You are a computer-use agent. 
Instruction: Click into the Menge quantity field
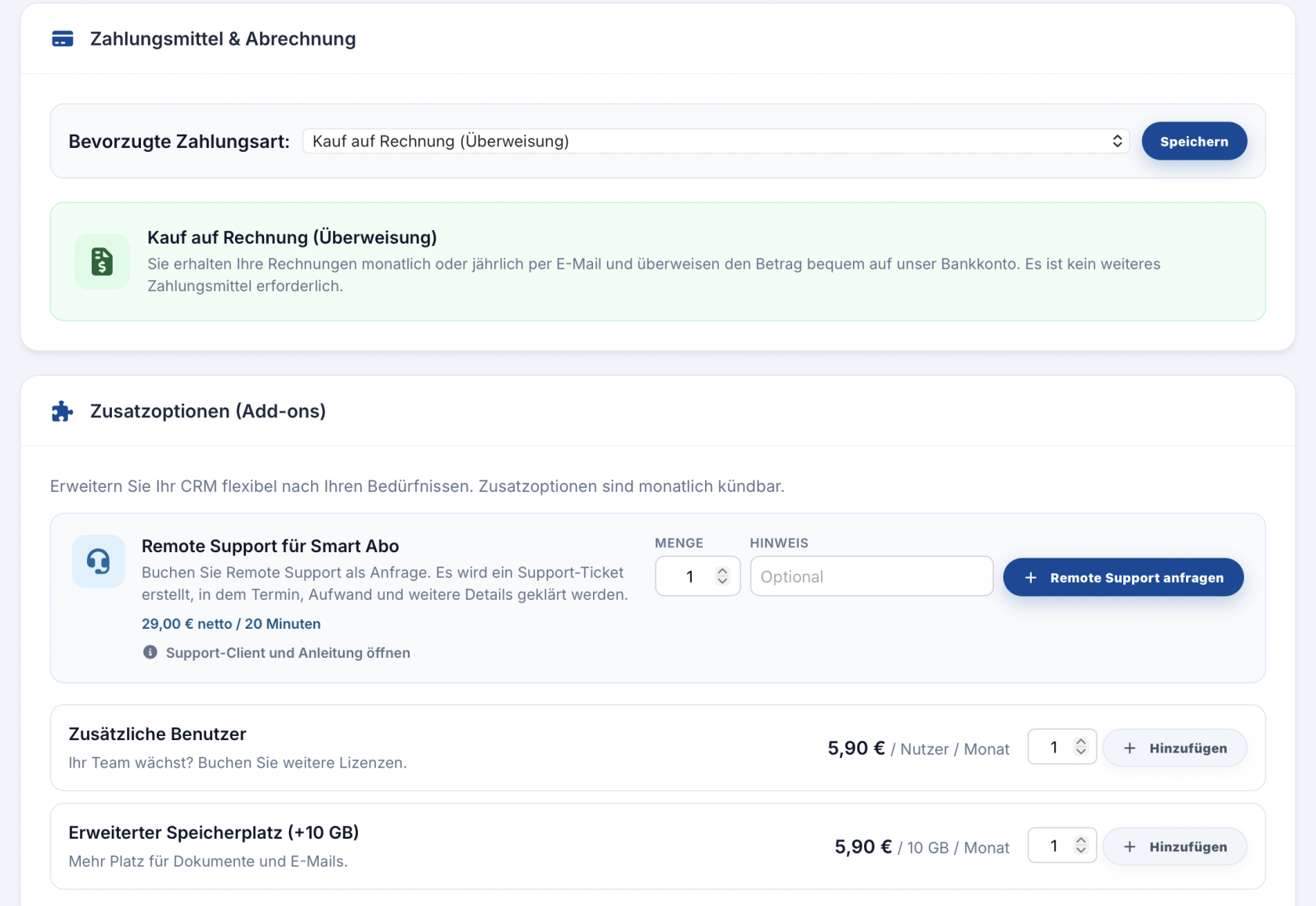pos(697,576)
